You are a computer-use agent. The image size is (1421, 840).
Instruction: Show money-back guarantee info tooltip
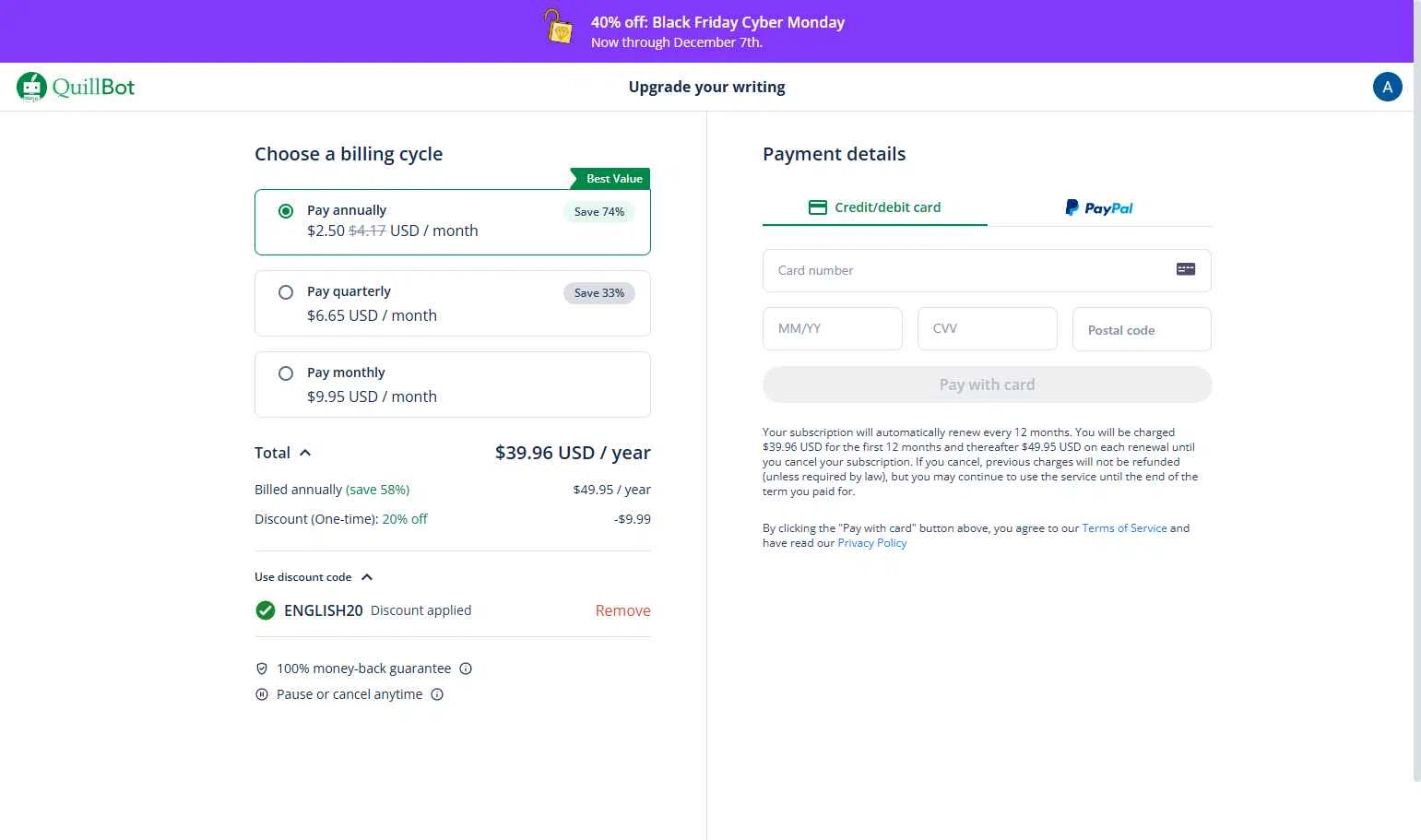tap(466, 668)
